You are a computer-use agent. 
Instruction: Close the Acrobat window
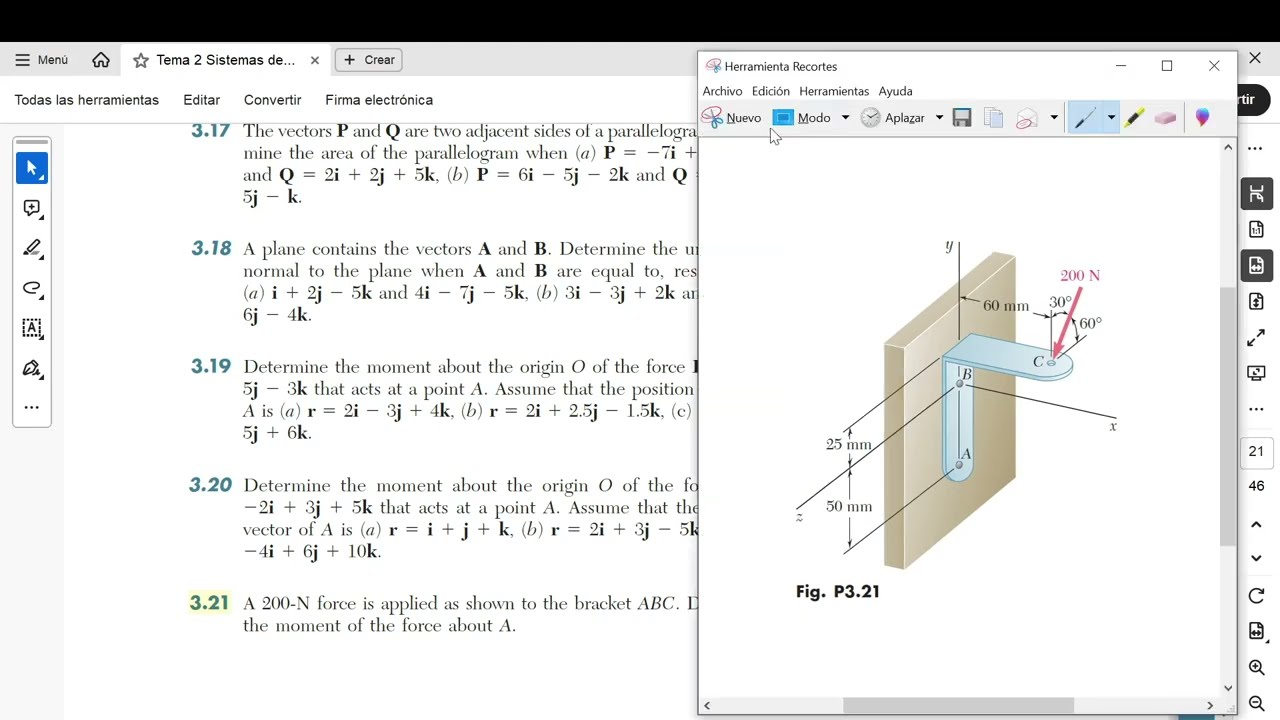pyautogui.click(x=1257, y=59)
